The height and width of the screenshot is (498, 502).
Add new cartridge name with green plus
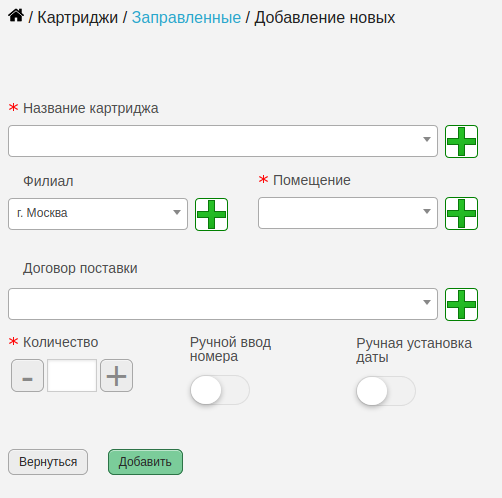click(461, 141)
